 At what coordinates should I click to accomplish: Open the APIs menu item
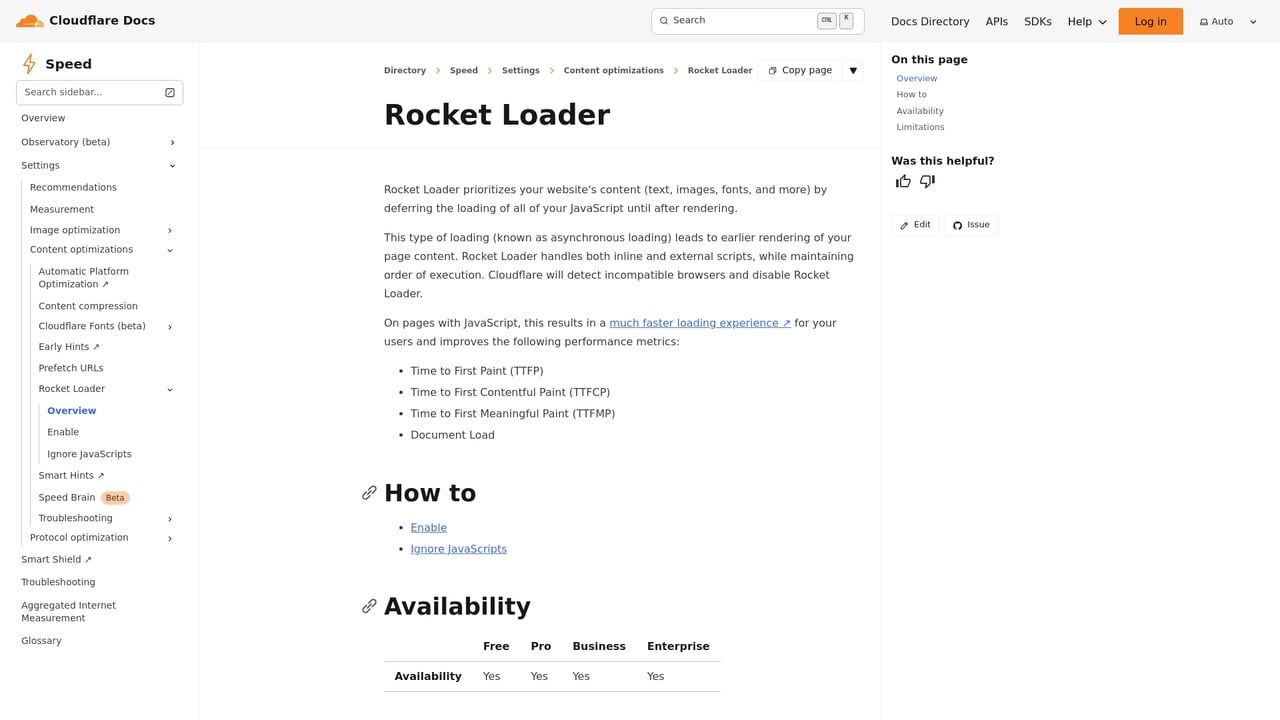point(996,21)
